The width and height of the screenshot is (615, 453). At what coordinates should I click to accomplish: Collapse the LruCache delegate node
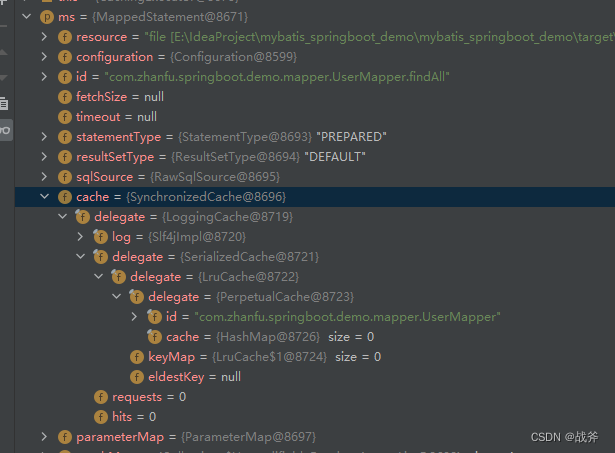[x=99, y=277]
